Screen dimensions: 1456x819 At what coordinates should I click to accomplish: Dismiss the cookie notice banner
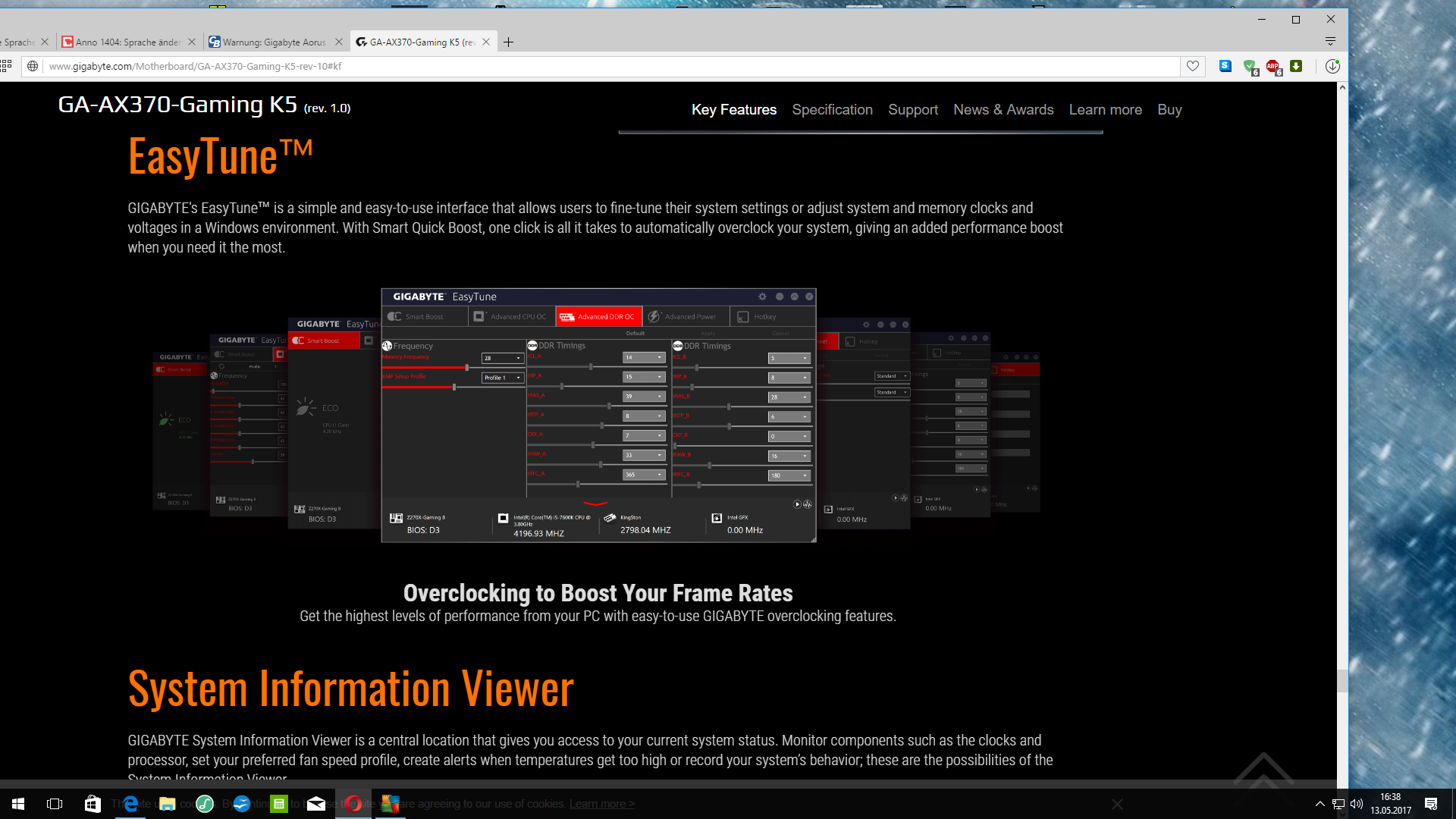click(x=1117, y=804)
